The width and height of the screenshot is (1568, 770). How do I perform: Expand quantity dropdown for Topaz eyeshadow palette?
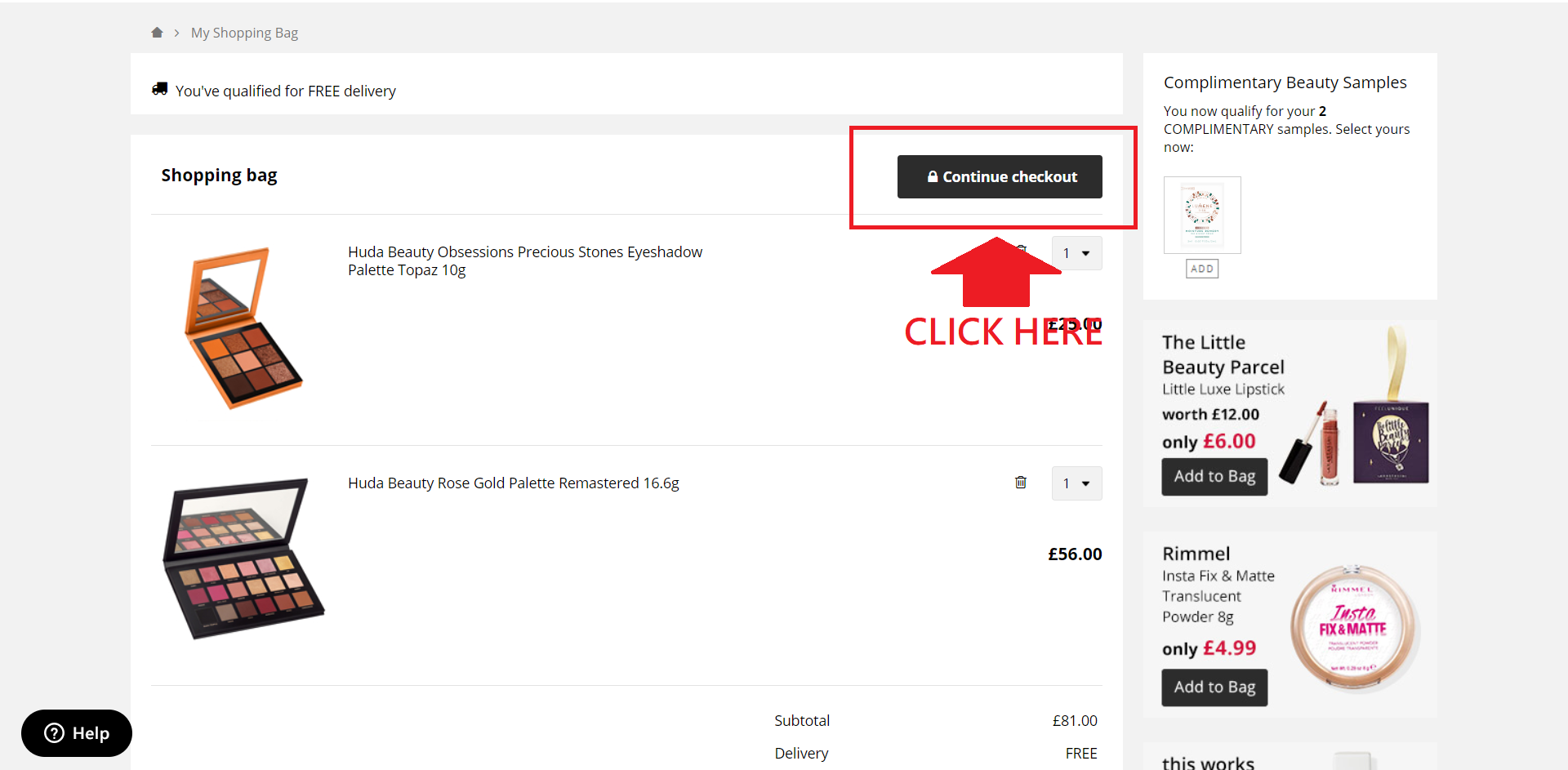(x=1076, y=253)
